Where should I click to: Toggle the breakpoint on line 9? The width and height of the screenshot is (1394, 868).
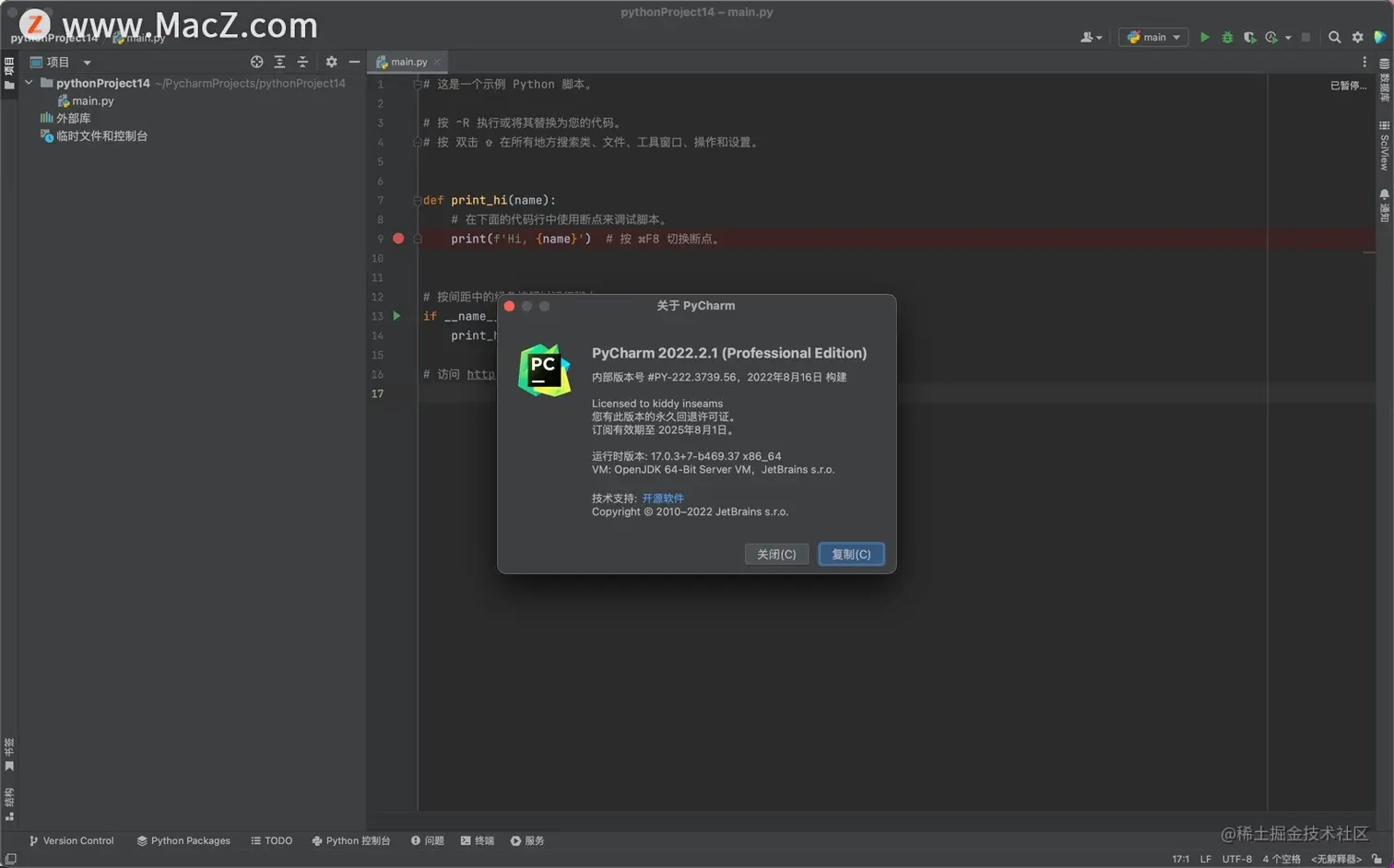[x=398, y=239]
